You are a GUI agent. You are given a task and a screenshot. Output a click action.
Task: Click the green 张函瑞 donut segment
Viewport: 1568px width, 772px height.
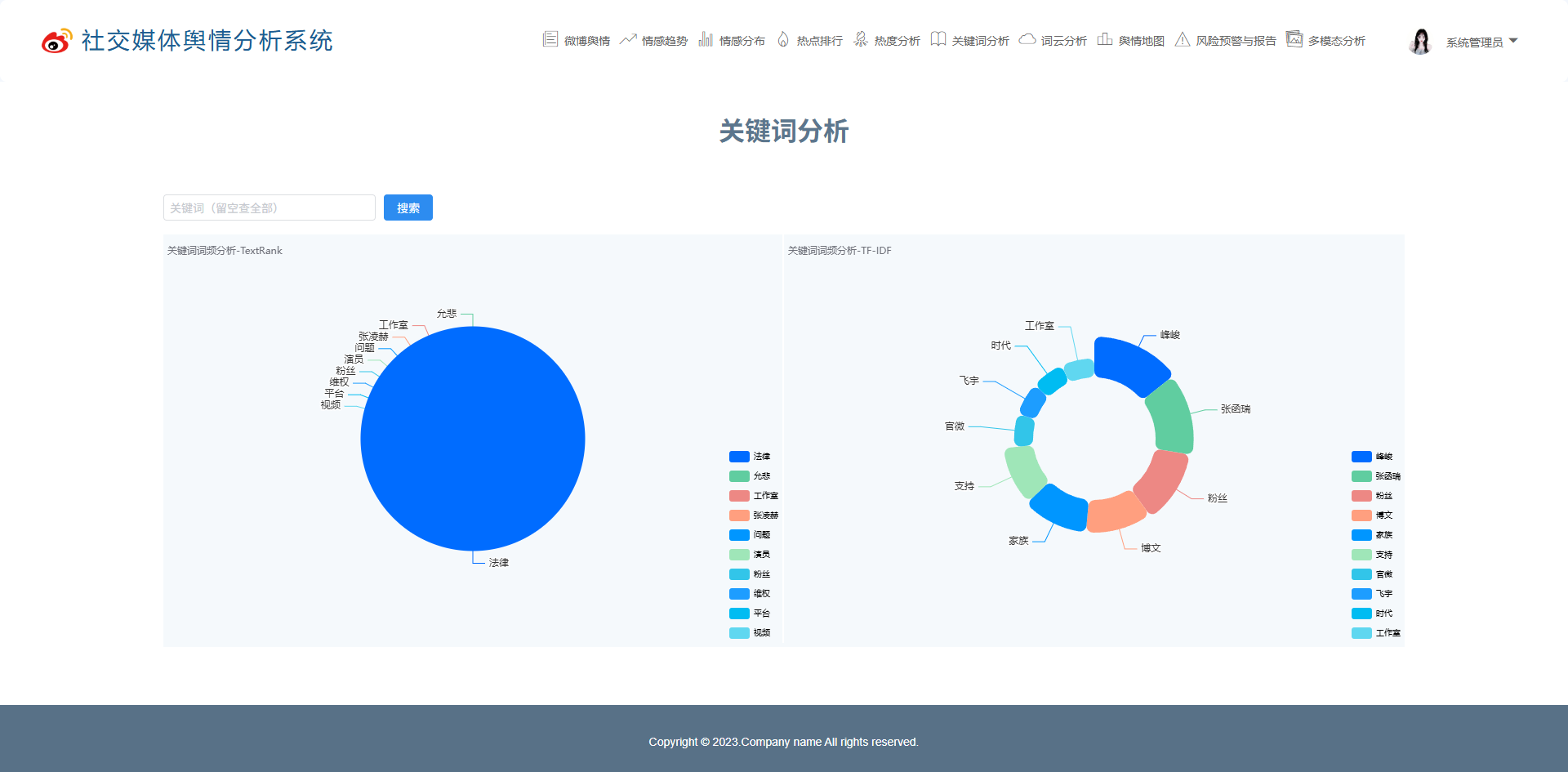click(1172, 417)
